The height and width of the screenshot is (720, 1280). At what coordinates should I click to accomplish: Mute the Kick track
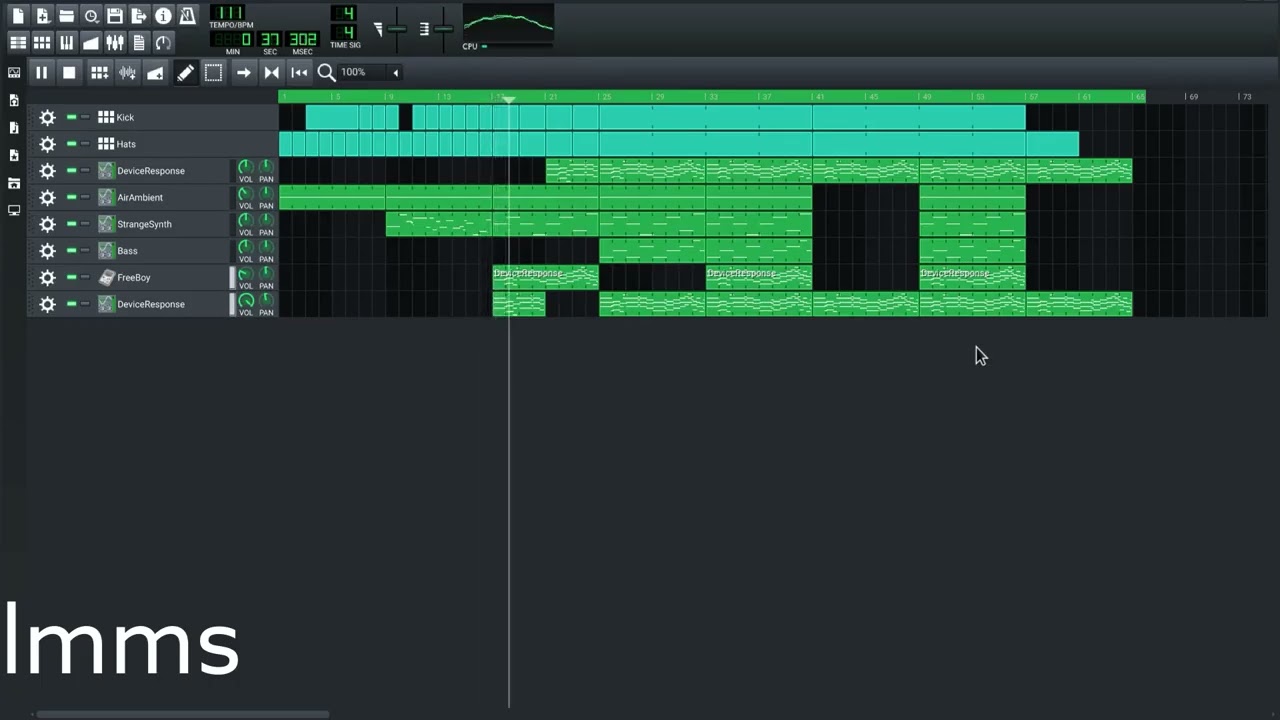click(71, 117)
